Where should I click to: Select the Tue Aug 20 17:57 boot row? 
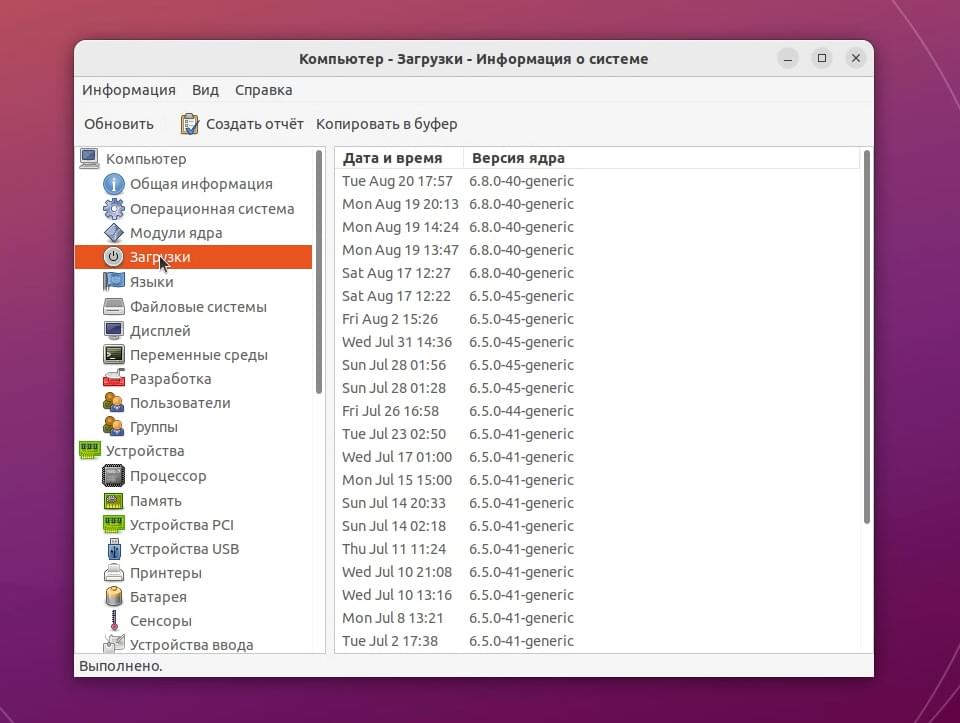pyautogui.click(x=597, y=181)
